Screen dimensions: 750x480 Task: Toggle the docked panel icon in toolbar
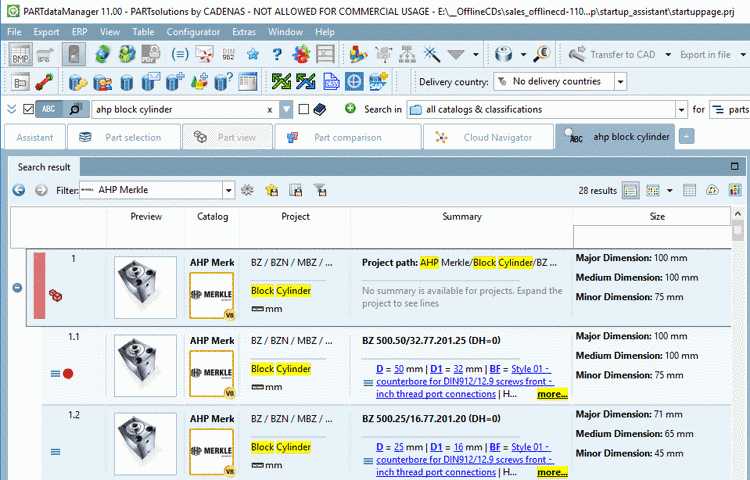coord(74,55)
